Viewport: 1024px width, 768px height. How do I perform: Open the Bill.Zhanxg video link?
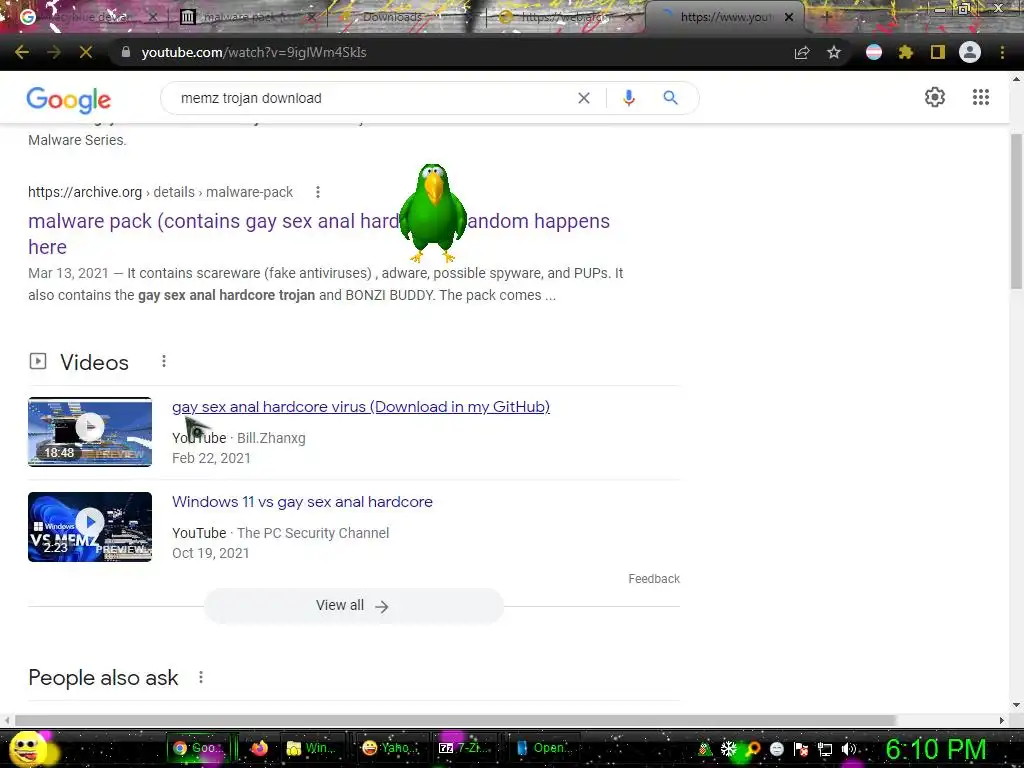point(360,407)
